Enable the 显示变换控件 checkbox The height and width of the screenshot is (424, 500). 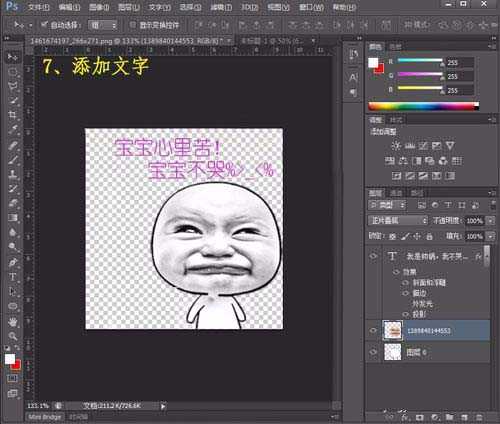(x=133, y=24)
